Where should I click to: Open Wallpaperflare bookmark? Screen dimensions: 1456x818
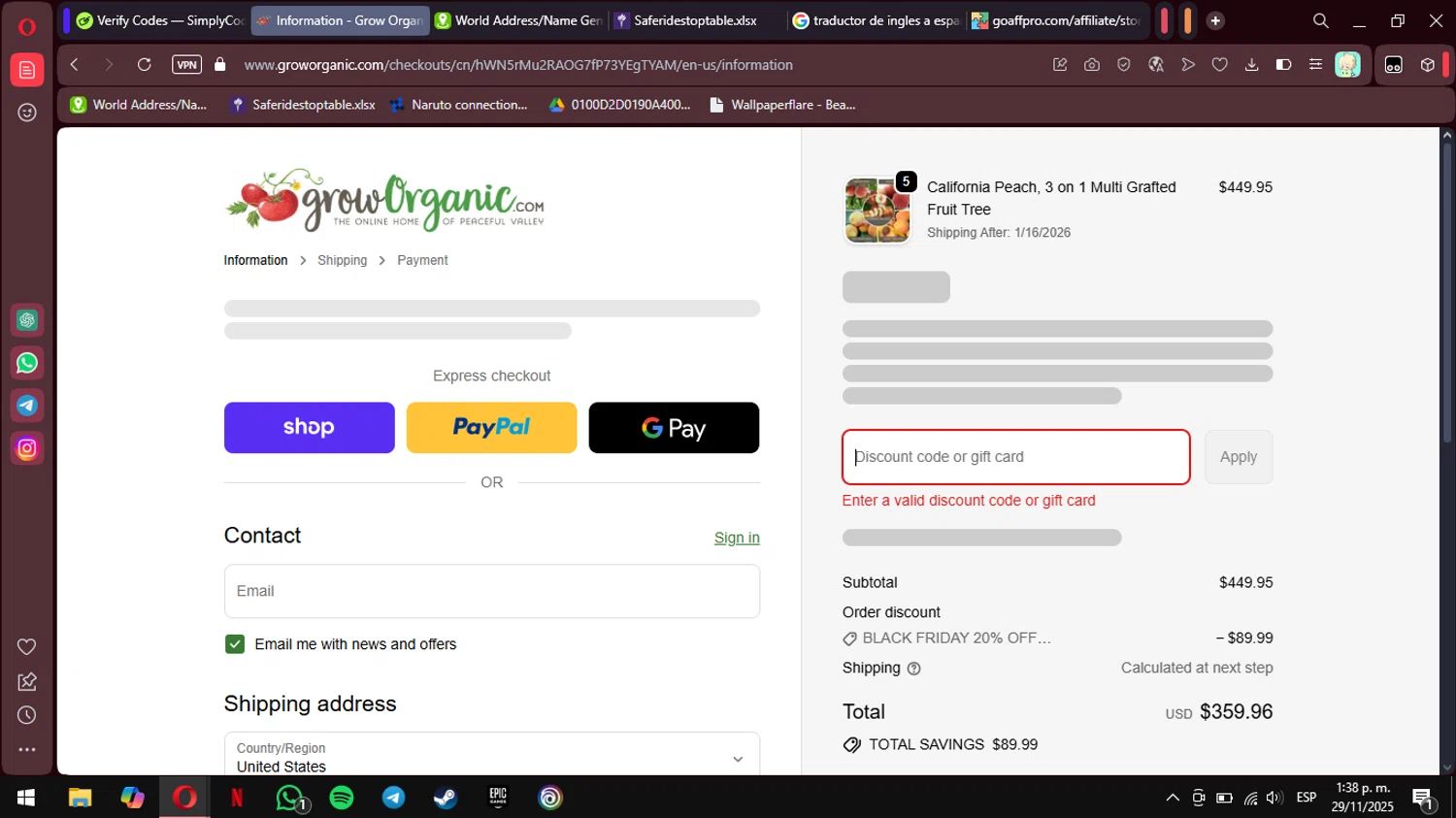782,105
